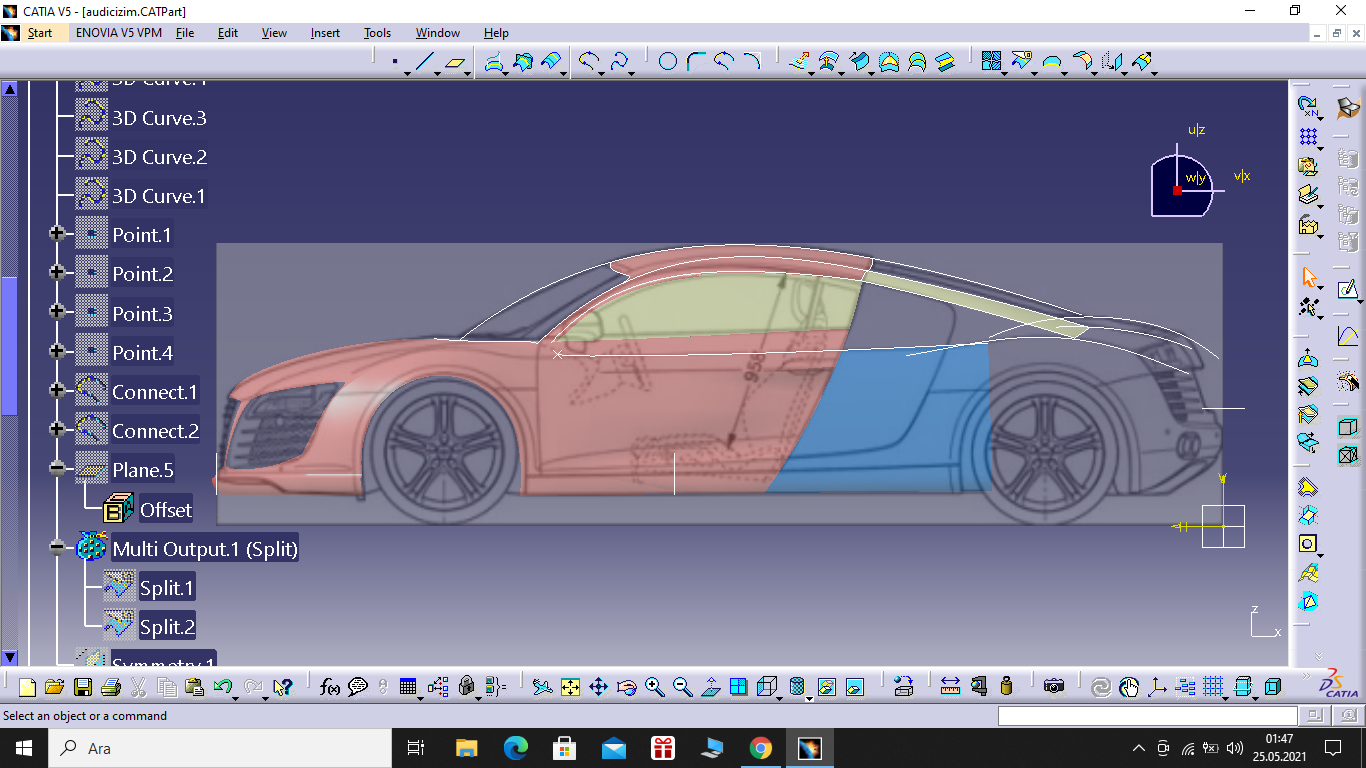
Task: Select 3D Curve.3 in tree
Action: [159, 118]
